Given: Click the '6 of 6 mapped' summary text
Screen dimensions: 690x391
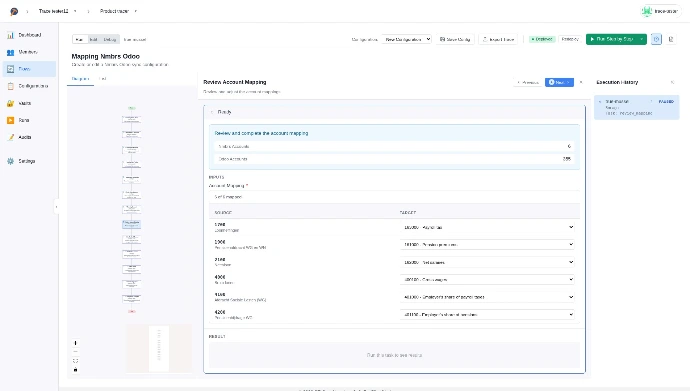Looking at the screenshot, I should coord(228,197).
